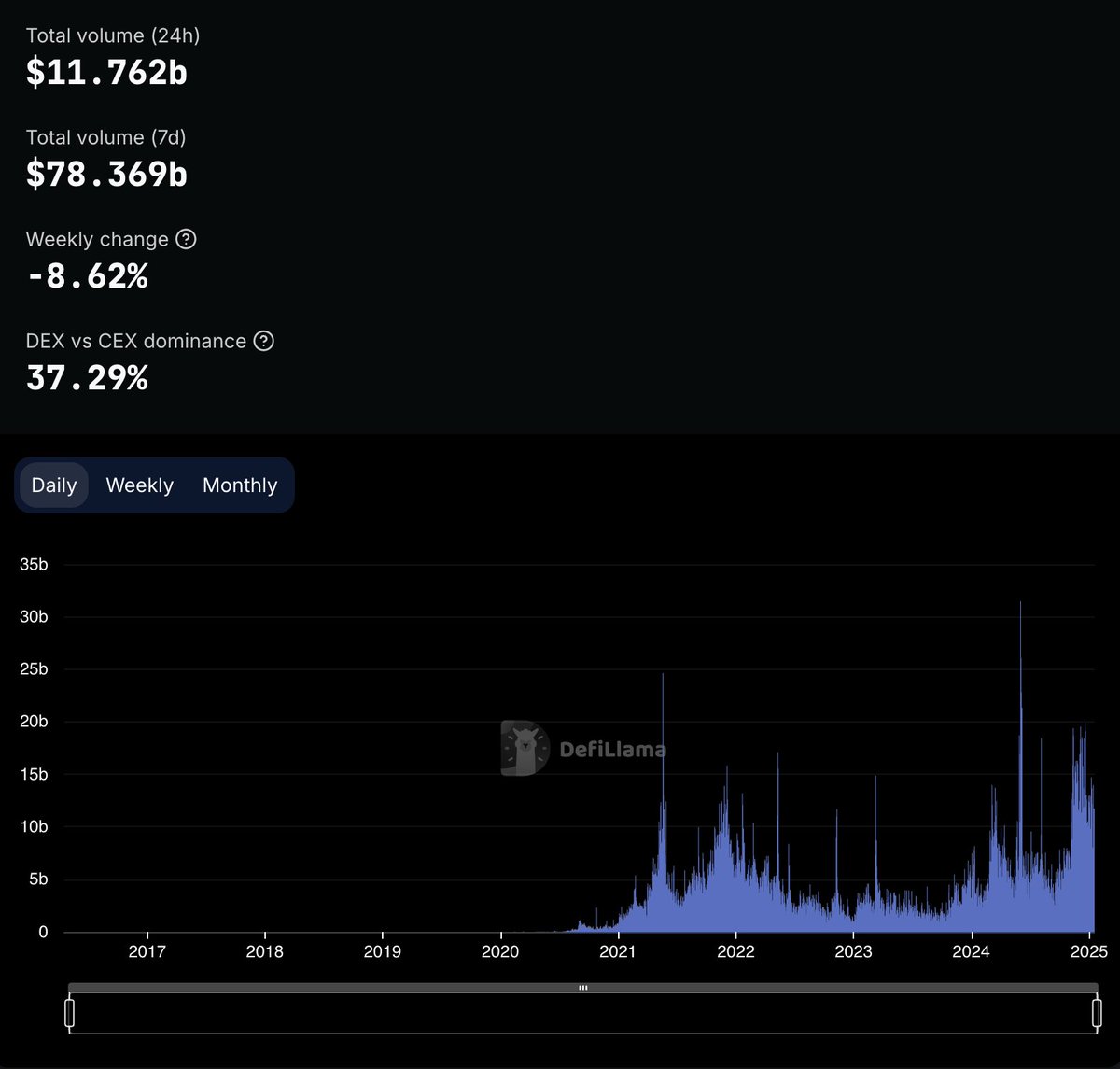Click the Total volume (24h) label

tap(113, 35)
